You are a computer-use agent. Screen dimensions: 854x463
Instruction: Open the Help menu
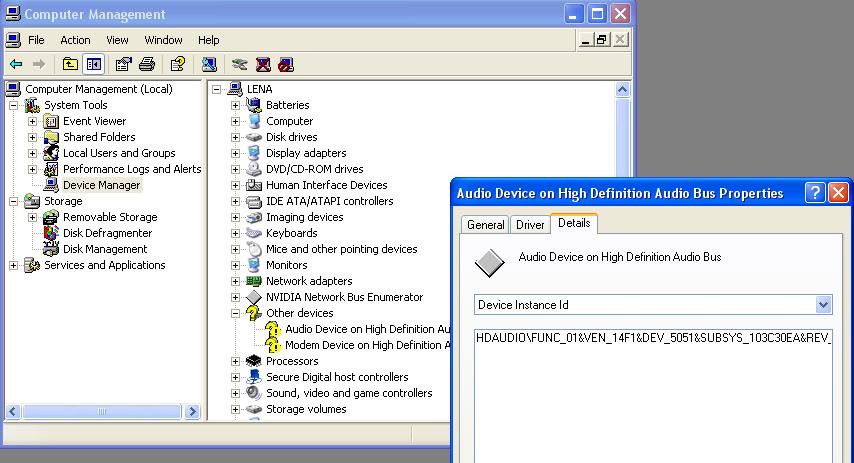click(209, 40)
